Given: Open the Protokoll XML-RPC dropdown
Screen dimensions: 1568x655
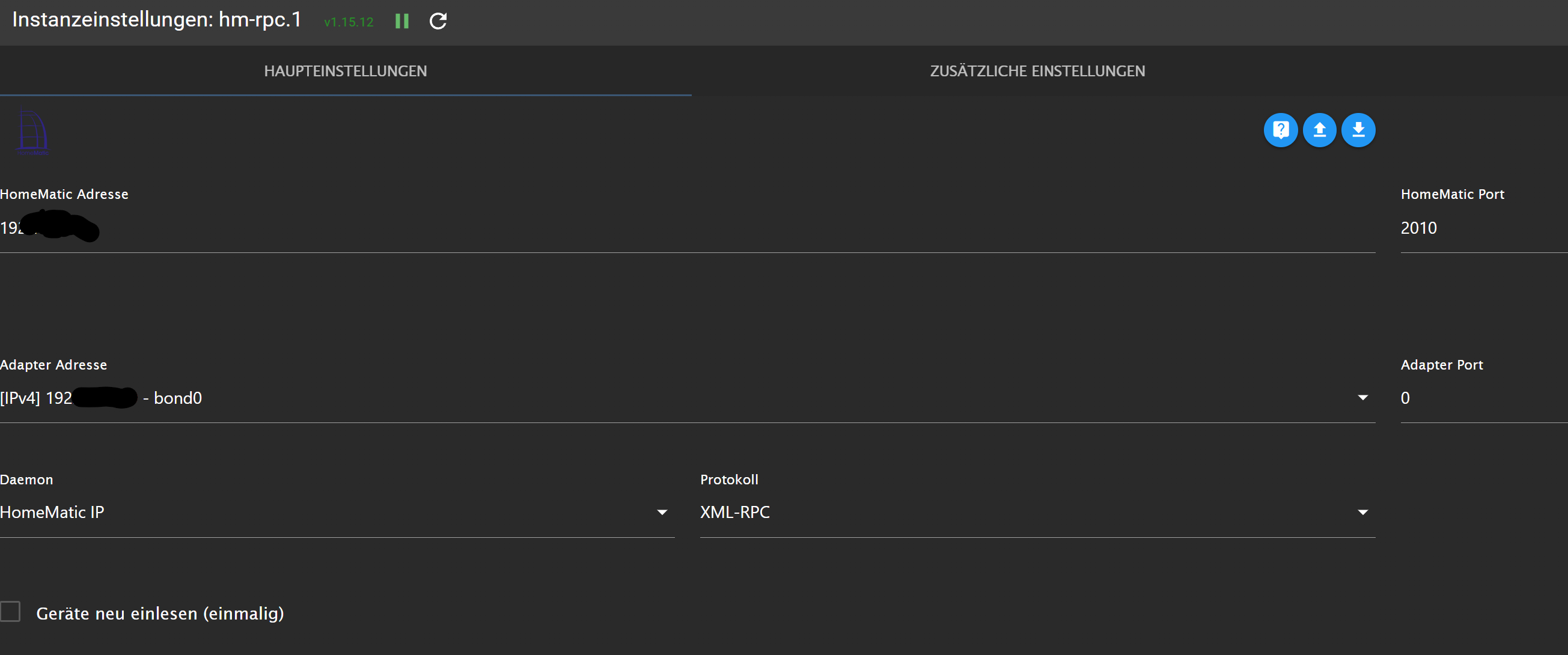Looking at the screenshot, I should (x=1362, y=512).
